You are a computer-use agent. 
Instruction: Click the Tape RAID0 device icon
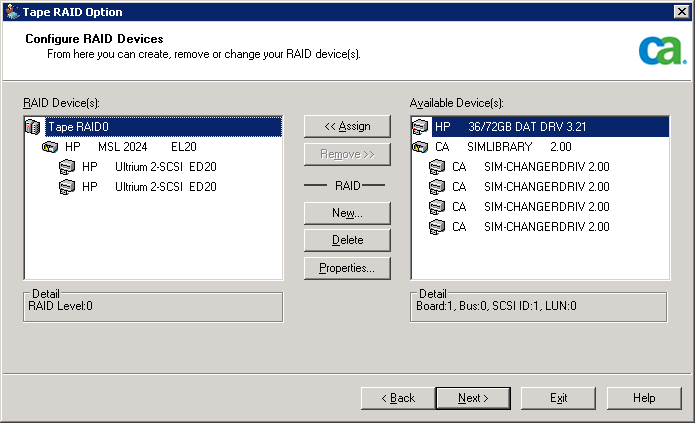(x=33, y=127)
